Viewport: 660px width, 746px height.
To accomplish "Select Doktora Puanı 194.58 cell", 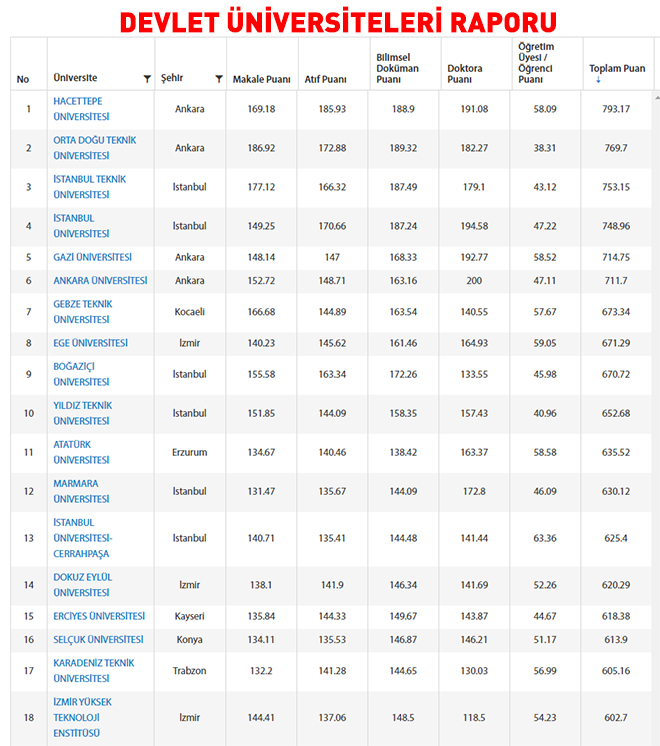I will click(474, 226).
